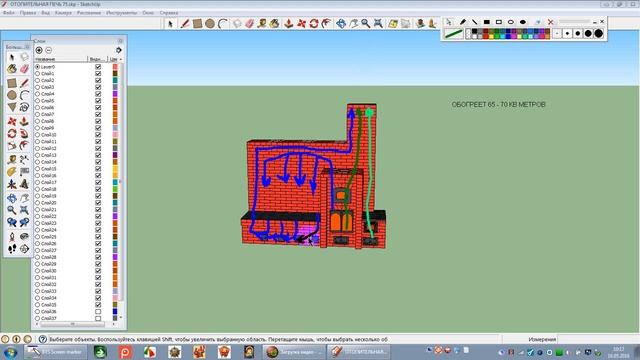Open the Рисование menu
Viewport: 640px width, 360px height.
click(89, 13)
